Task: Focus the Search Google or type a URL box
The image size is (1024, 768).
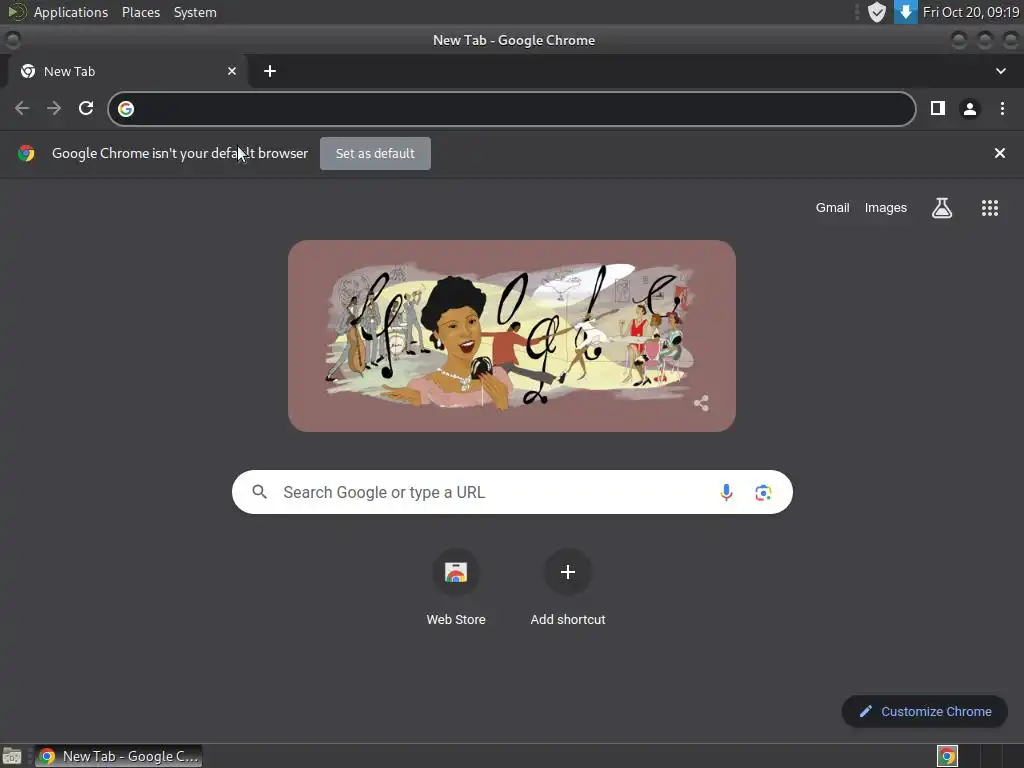Action: 512,492
